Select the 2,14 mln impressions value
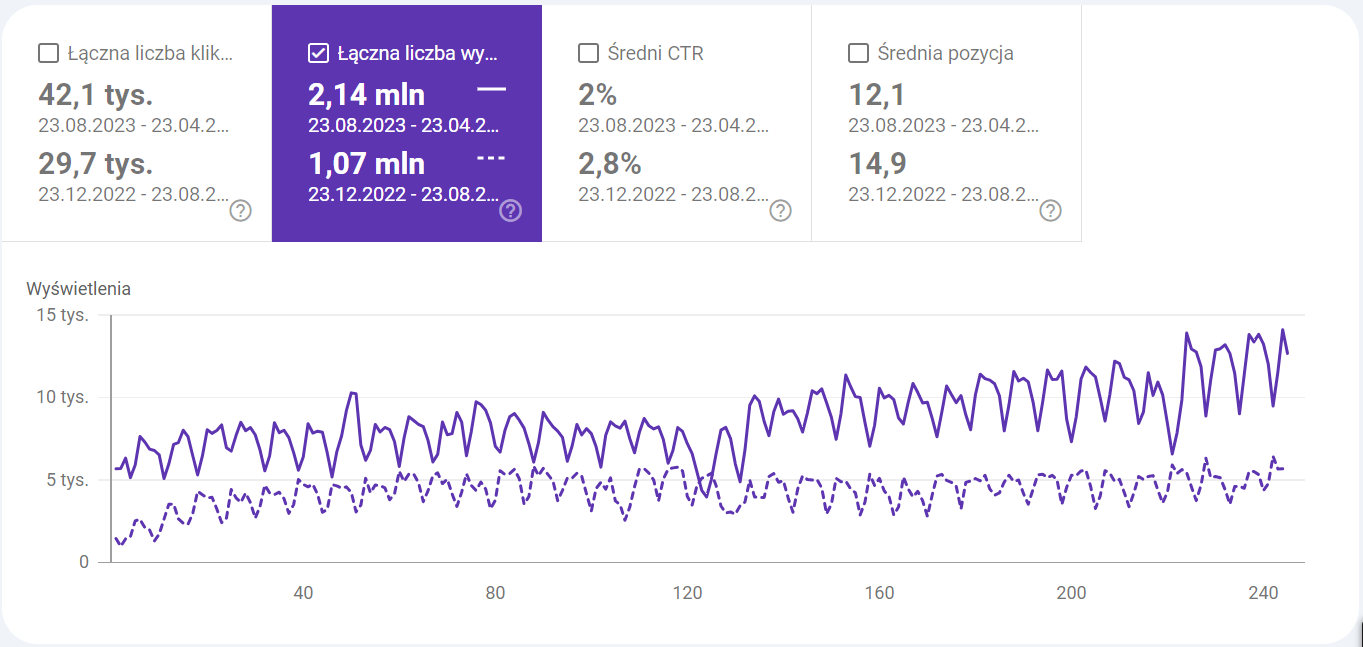The image size is (1363, 647). [366, 95]
